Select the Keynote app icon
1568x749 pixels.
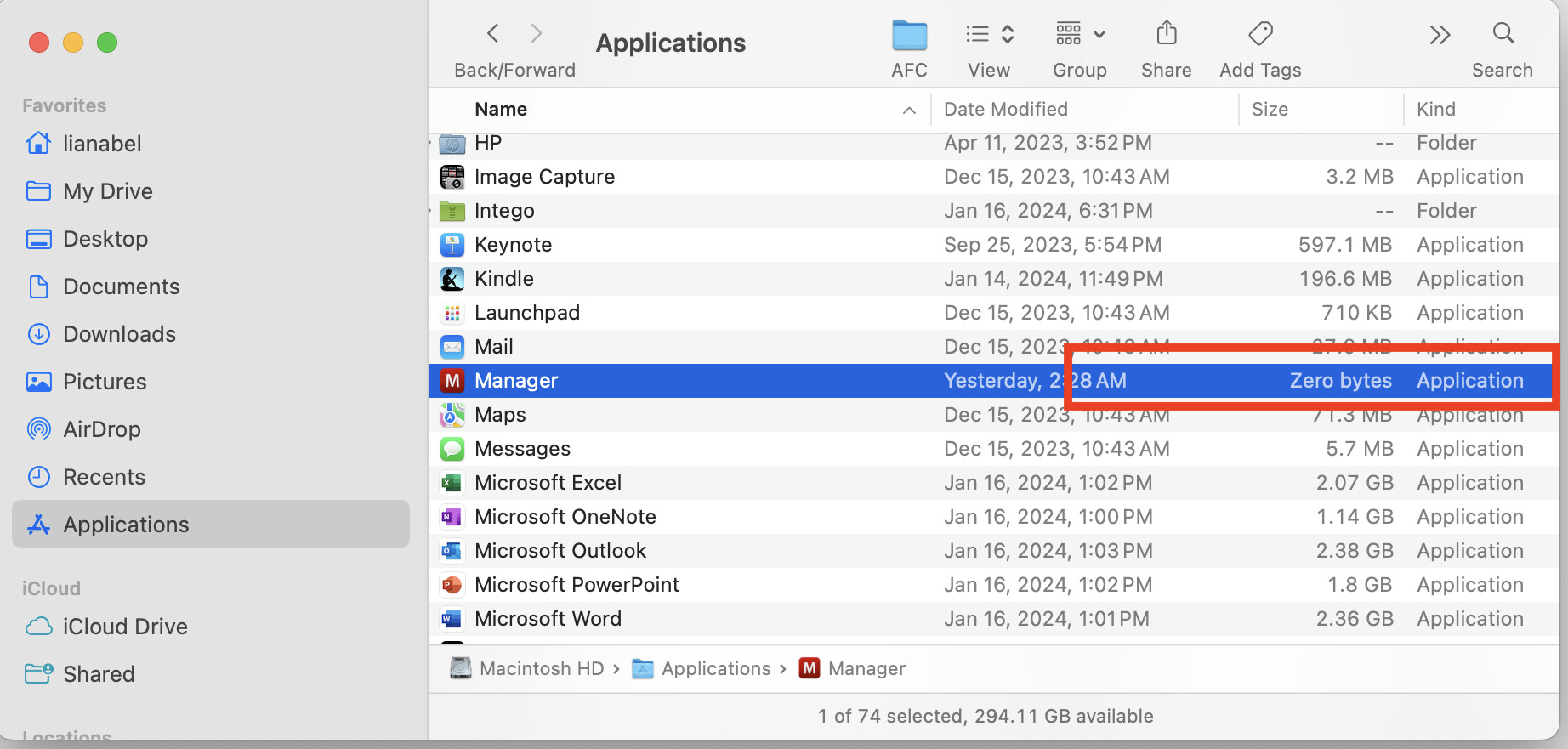(452, 245)
